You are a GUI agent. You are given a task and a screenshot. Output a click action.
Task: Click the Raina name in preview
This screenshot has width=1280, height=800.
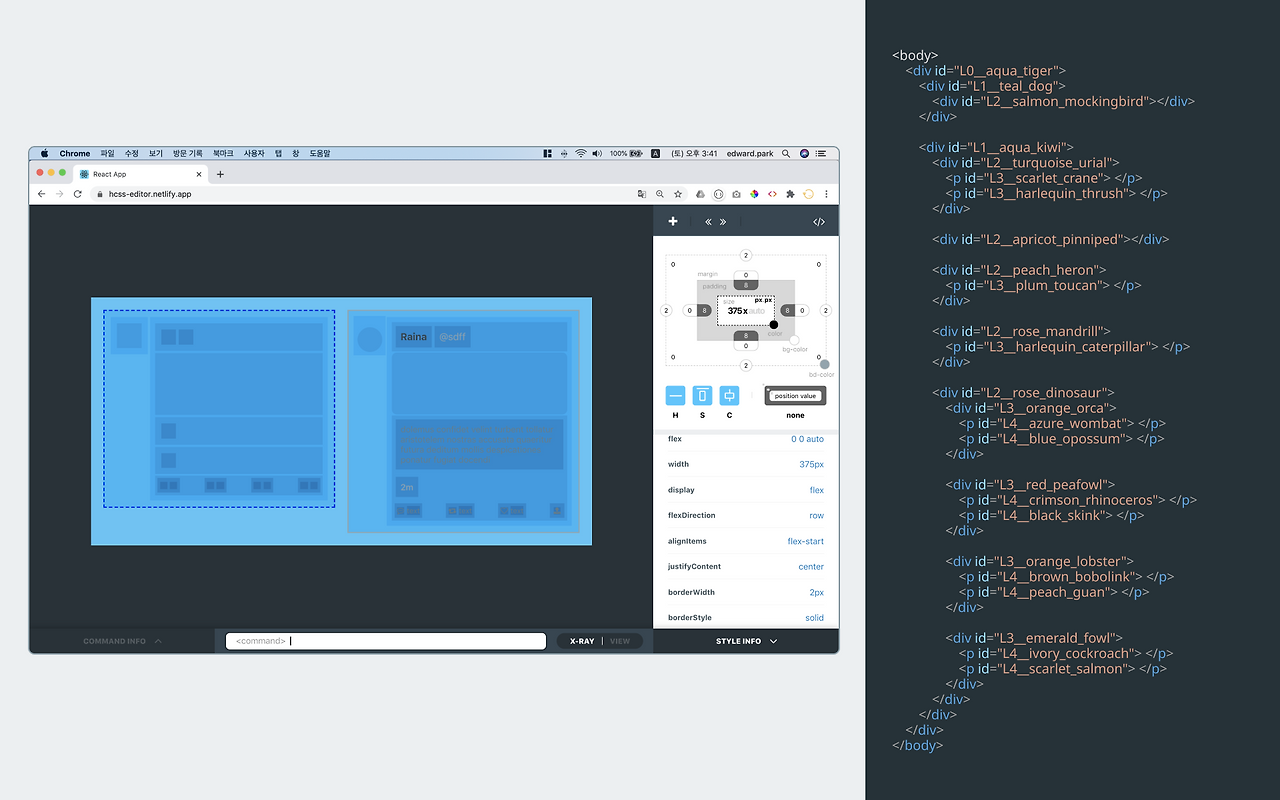point(414,337)
